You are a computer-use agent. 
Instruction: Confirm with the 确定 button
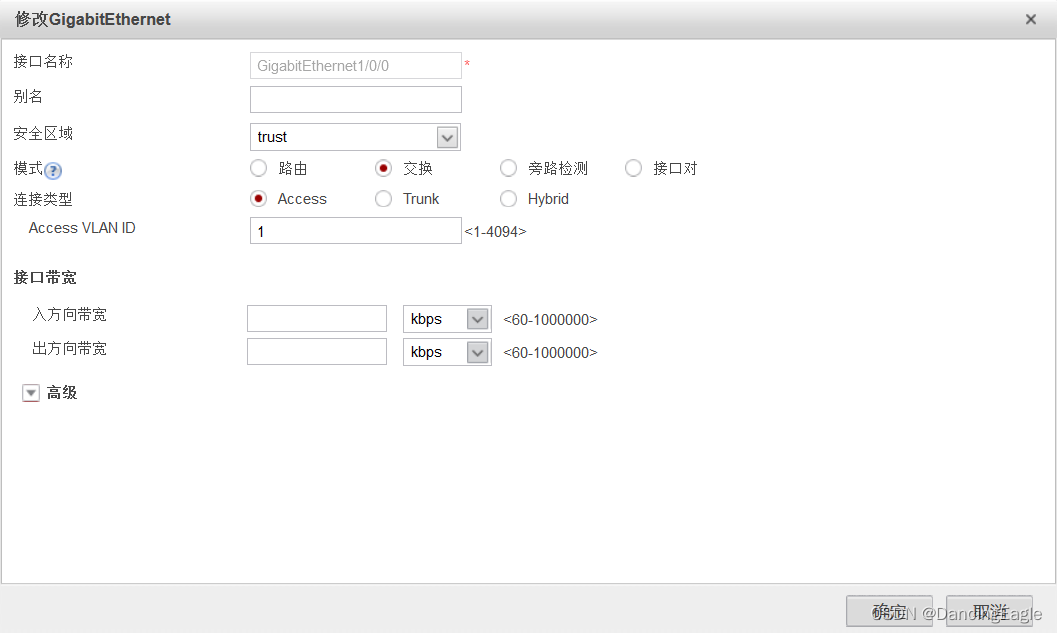[889, 611]
